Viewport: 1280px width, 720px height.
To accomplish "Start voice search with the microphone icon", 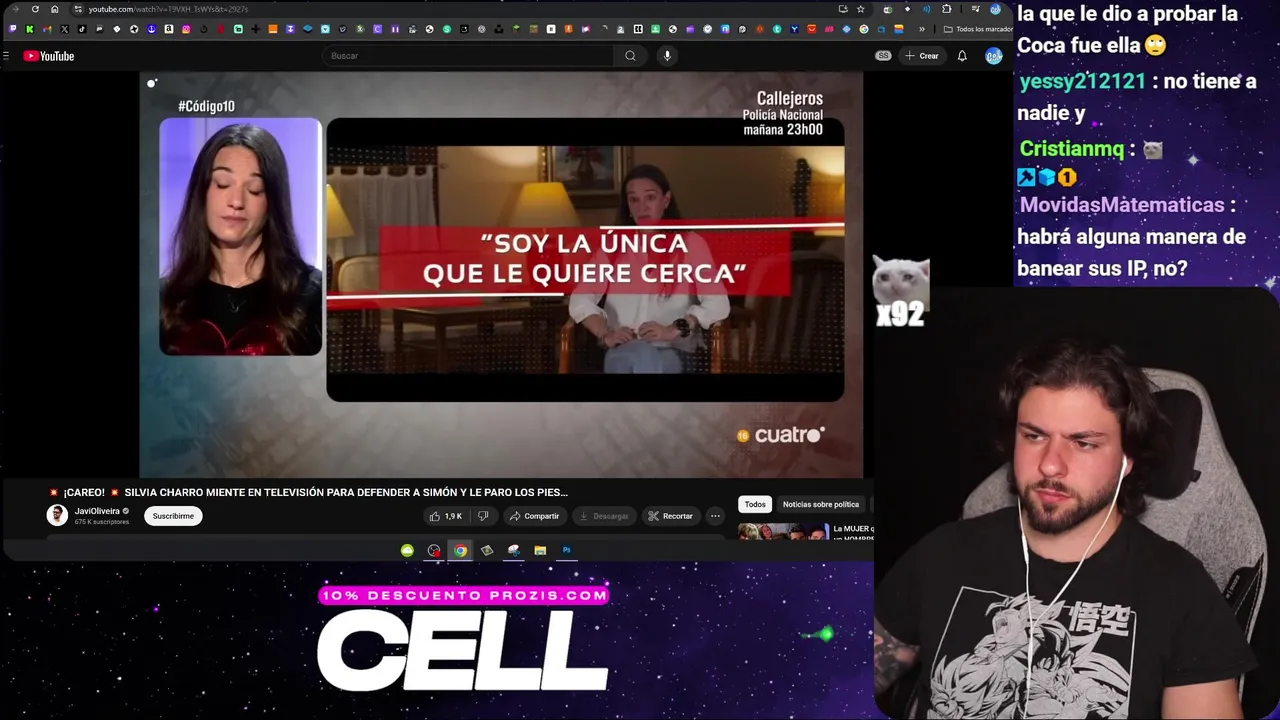I will pos(667,56).
